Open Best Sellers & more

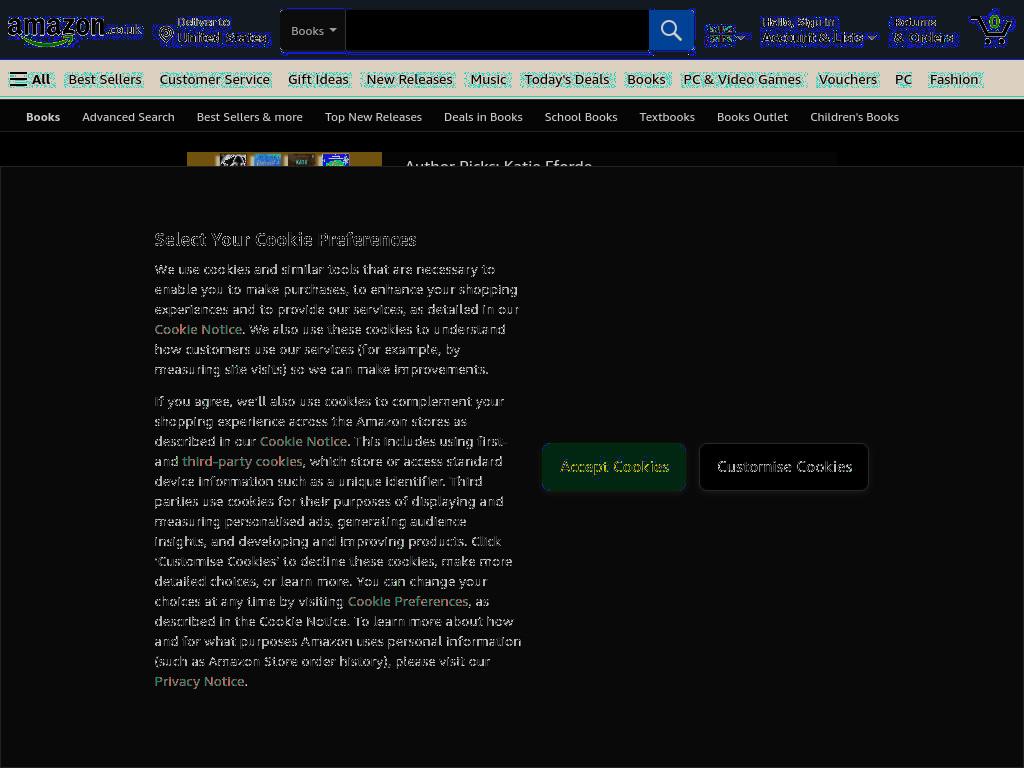click(x=249, y=117)
